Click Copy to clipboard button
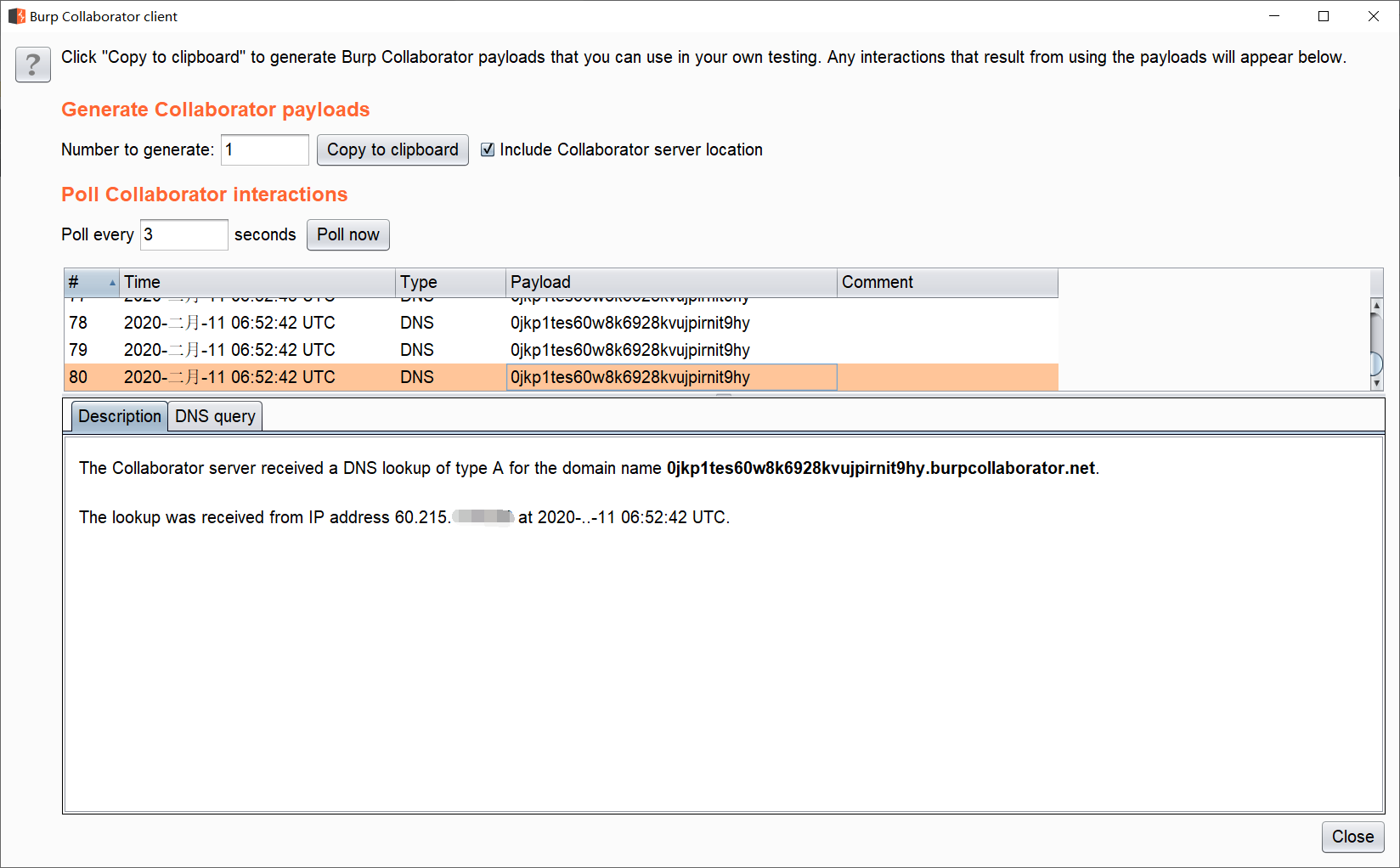 point(392,150)
